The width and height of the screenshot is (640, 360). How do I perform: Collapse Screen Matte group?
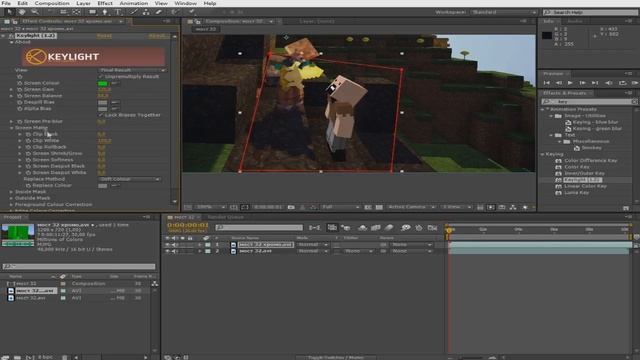click(11, 128)
